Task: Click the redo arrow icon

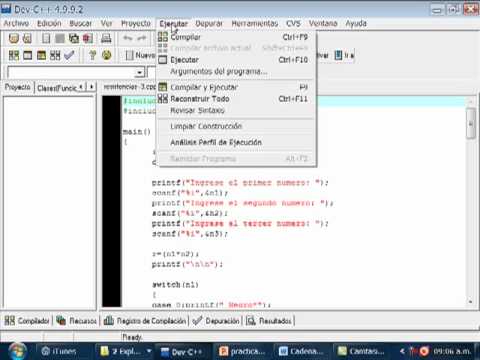Action: click(142, 38)
